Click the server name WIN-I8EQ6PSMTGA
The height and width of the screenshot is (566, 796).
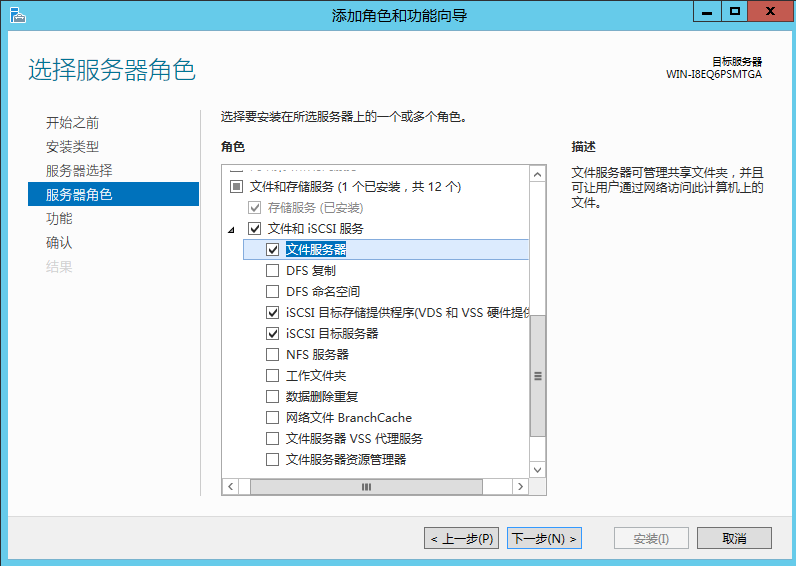[714, 74]
